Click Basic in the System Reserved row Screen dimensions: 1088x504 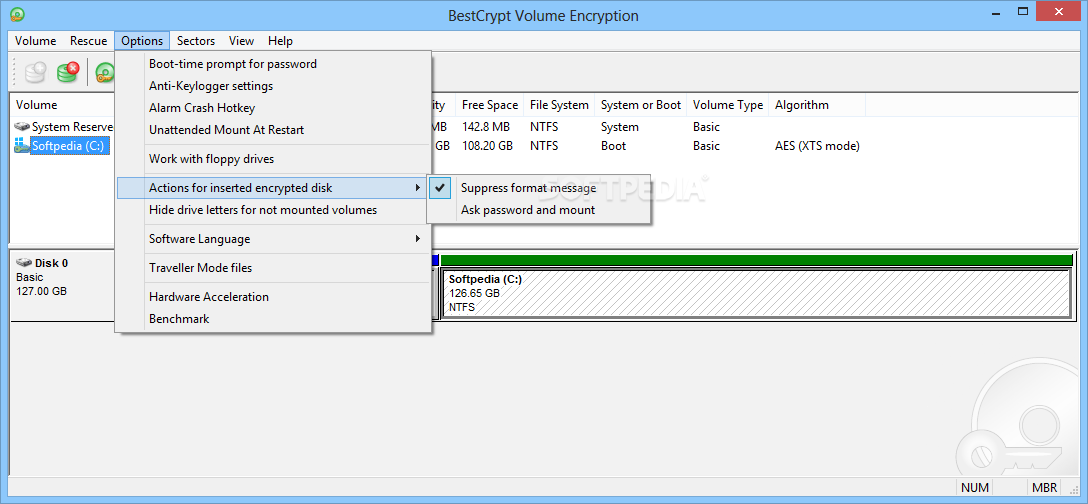(x=706, y=127)
